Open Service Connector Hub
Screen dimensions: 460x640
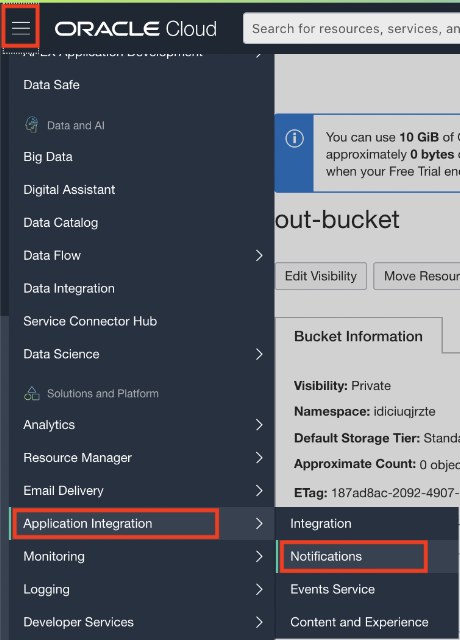pos(90,321)
